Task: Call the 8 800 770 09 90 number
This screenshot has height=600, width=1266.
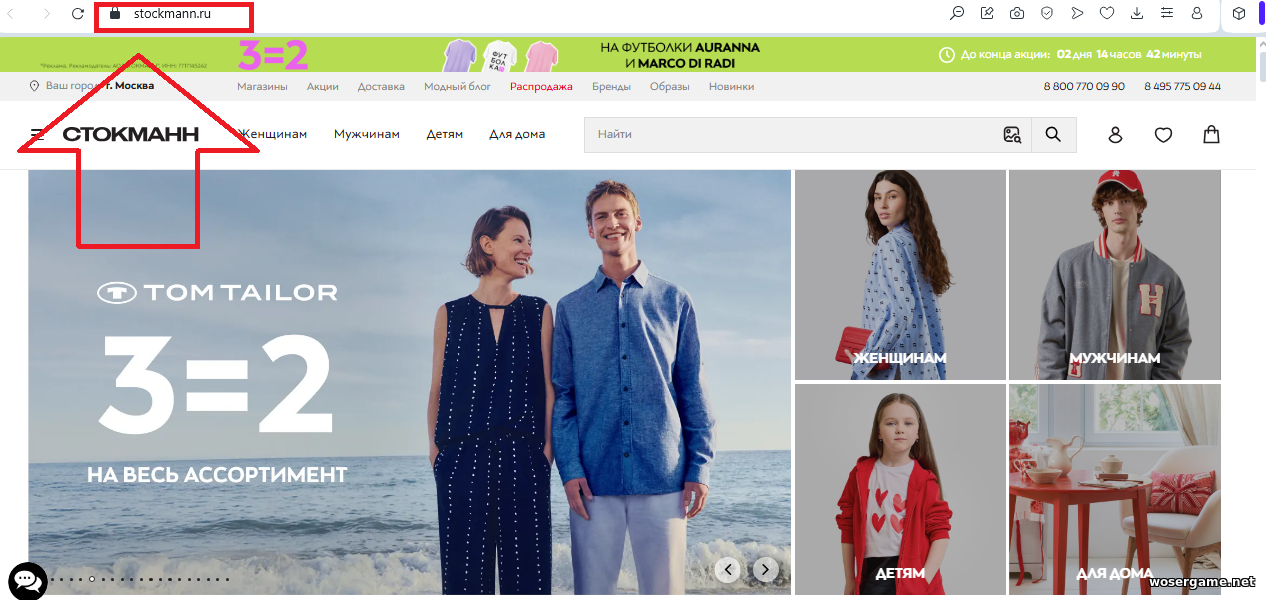Action: (1084, 86)
